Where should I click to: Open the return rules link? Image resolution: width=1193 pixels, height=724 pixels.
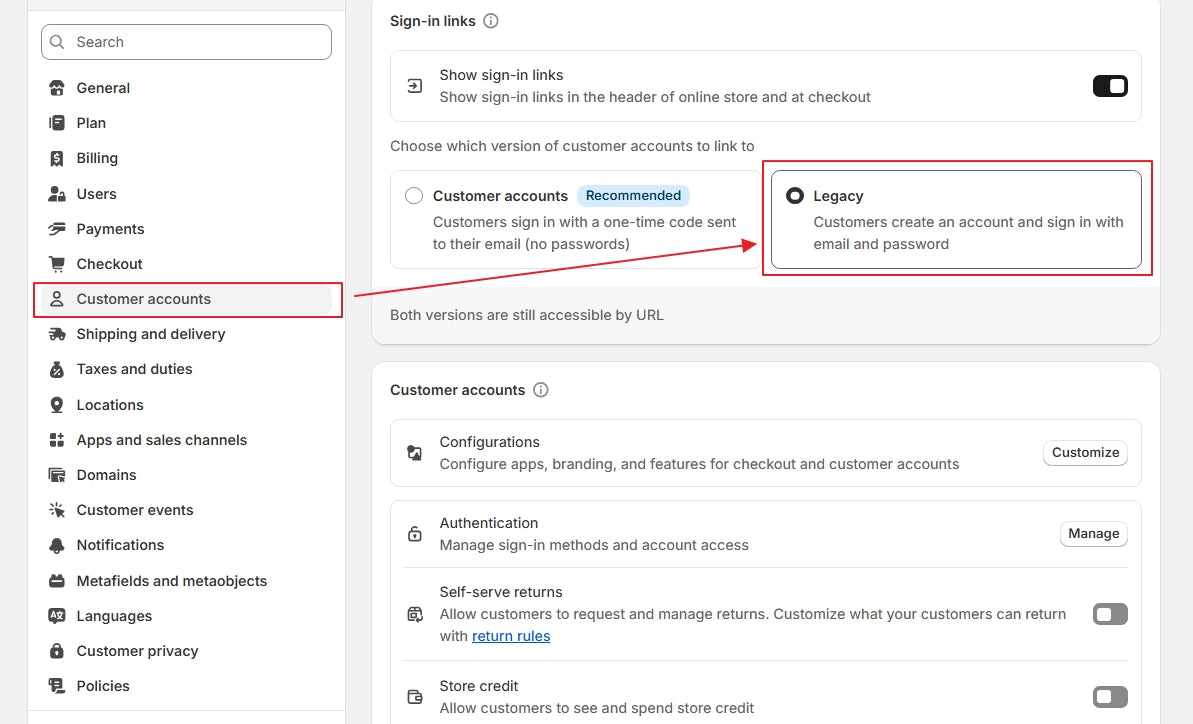[511, 636]
